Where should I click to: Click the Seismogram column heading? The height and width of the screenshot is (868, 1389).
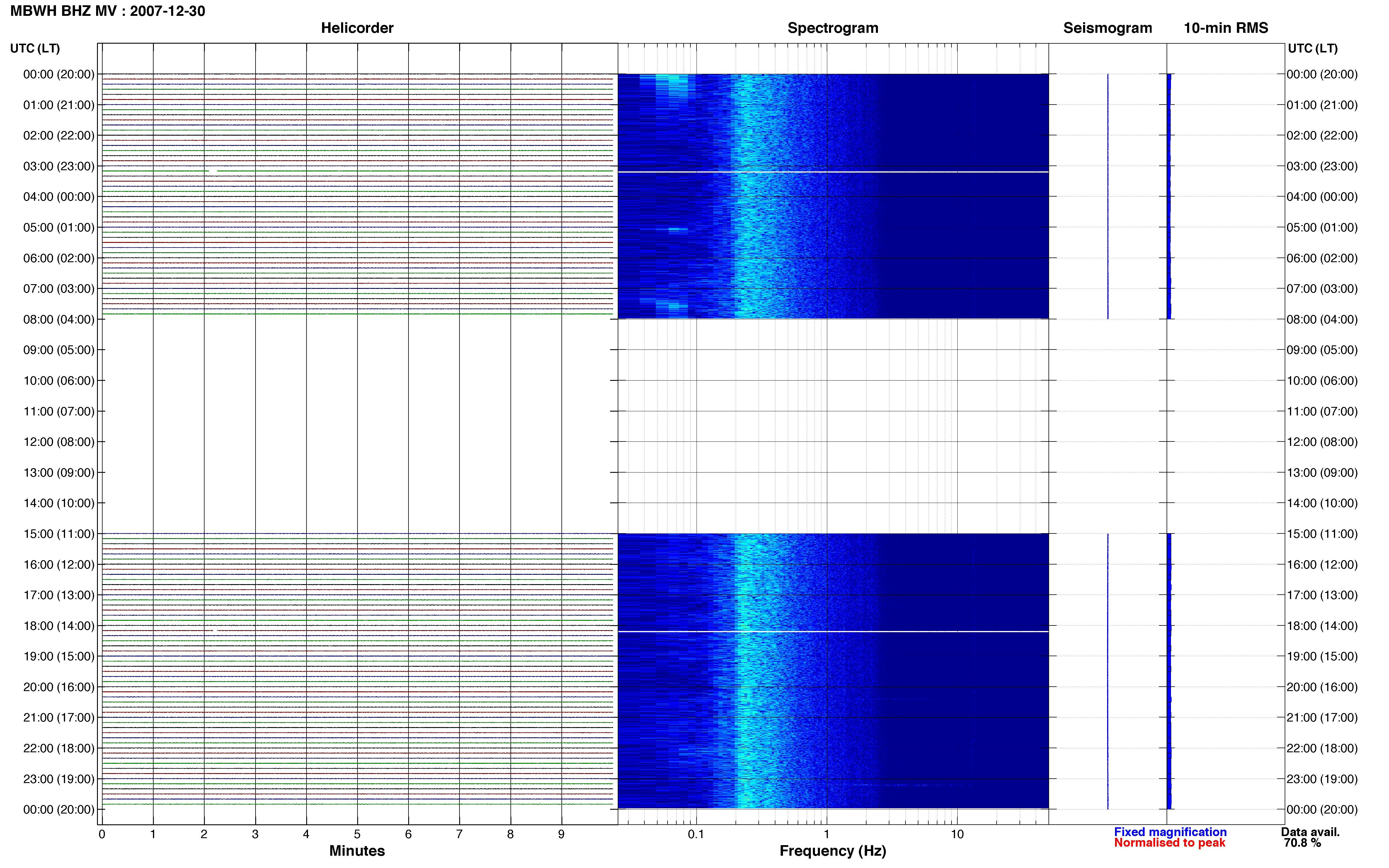pyautogui.click(x=1108, y=28)
